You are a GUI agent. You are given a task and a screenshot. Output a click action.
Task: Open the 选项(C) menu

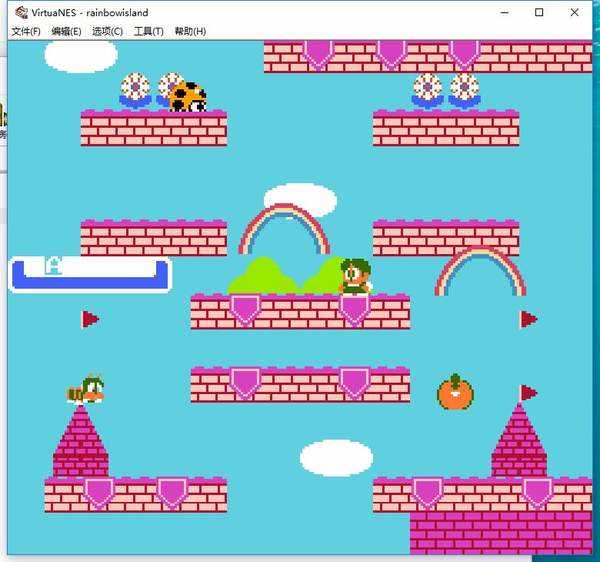pos(108,31)
